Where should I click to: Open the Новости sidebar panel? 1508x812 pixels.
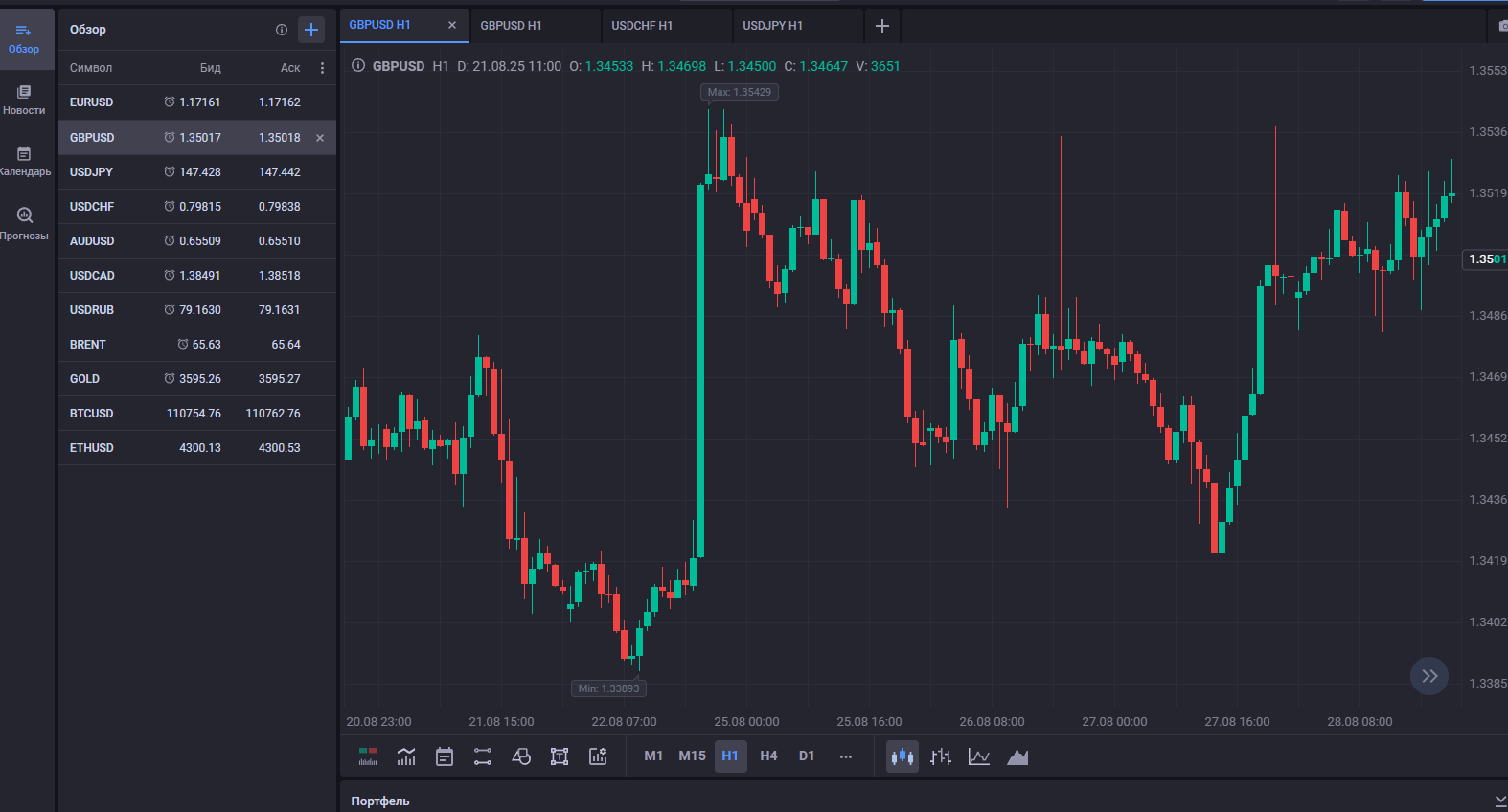tap(24, 99)
